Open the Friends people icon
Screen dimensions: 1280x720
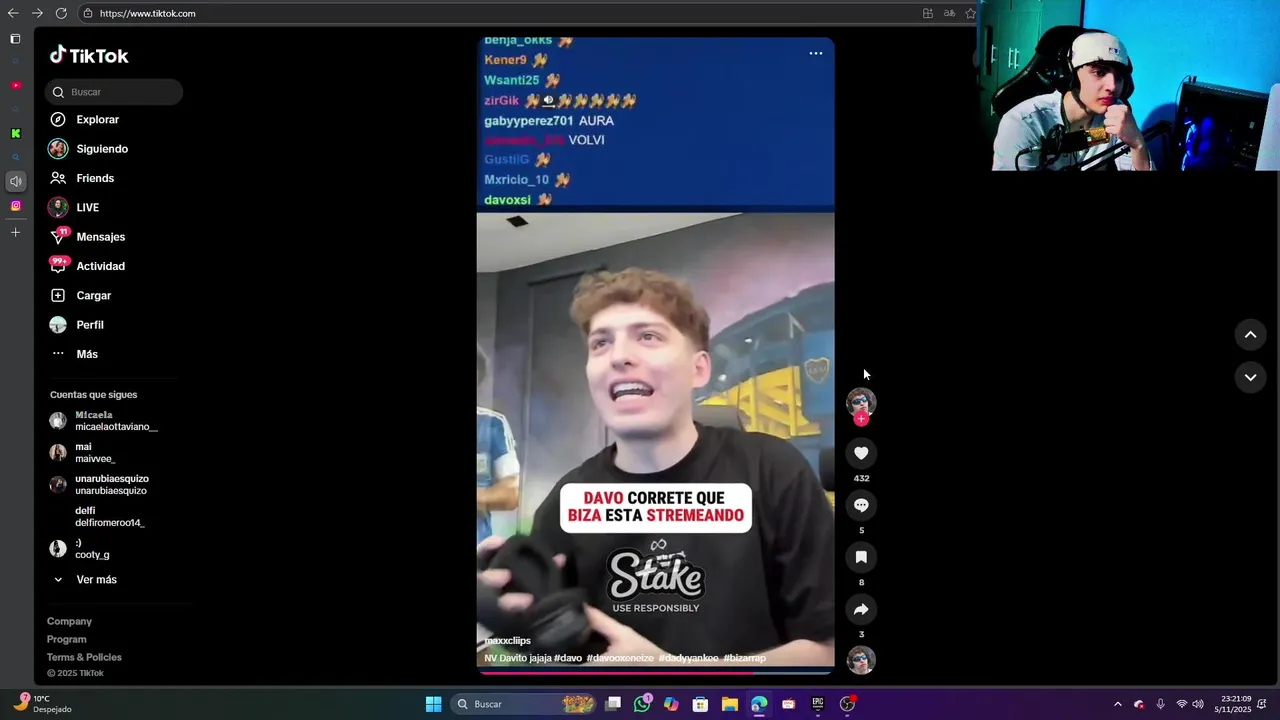[x=58, y=178]
